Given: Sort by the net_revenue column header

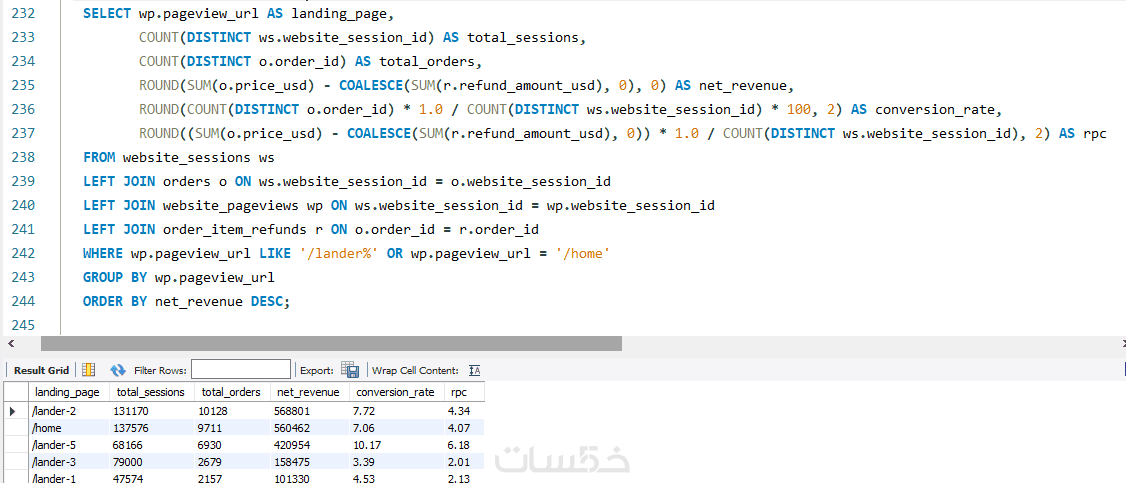Looking at the screenshot, I should [309, 392].
